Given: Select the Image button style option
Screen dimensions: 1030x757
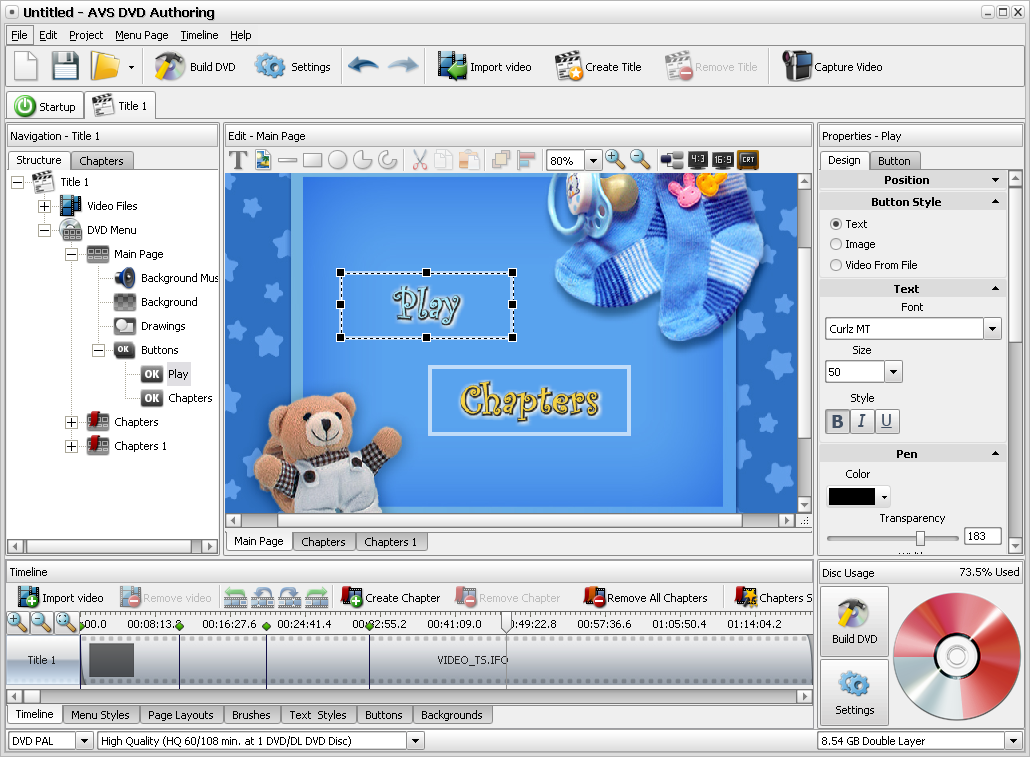Looking at the screenshot, I should tap(836, 244).
